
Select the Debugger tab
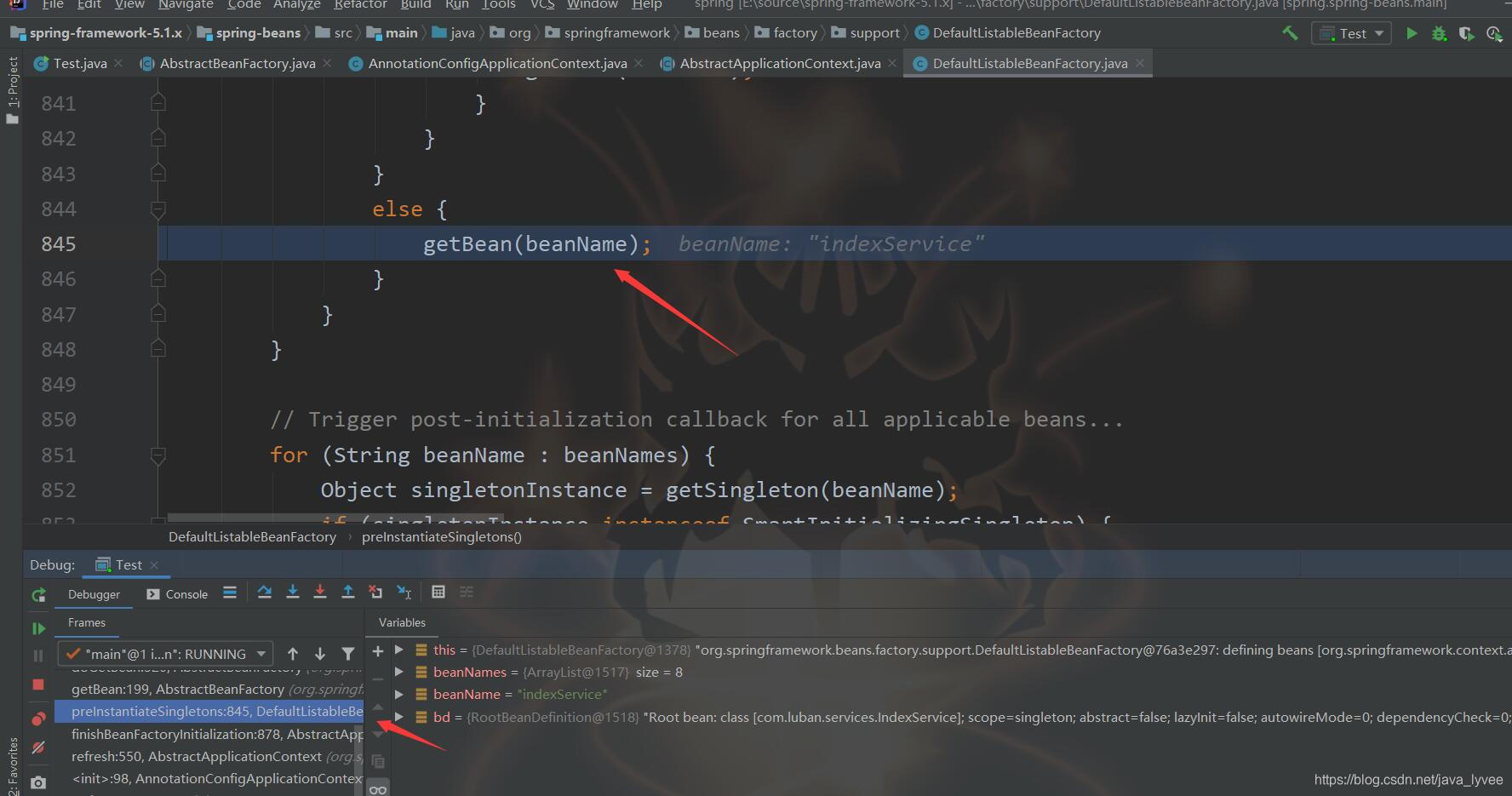94,594
